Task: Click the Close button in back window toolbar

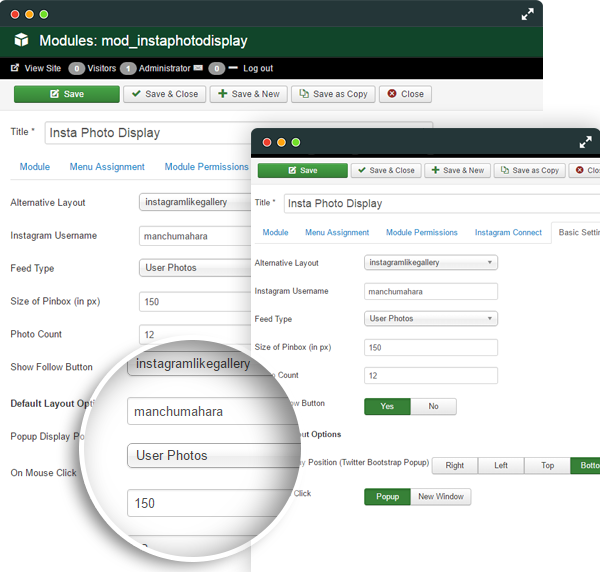Action: (405, 94)
